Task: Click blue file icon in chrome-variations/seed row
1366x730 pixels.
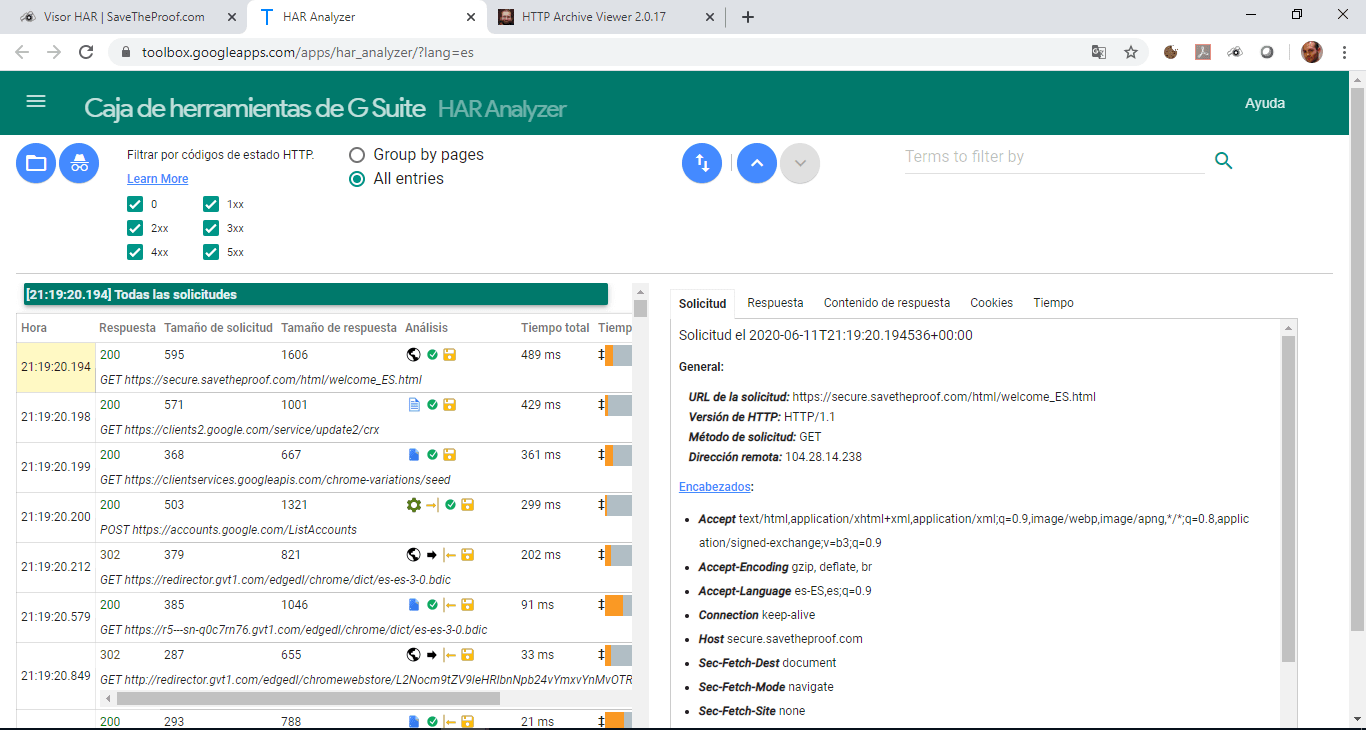Action: [x=414, y=454]
